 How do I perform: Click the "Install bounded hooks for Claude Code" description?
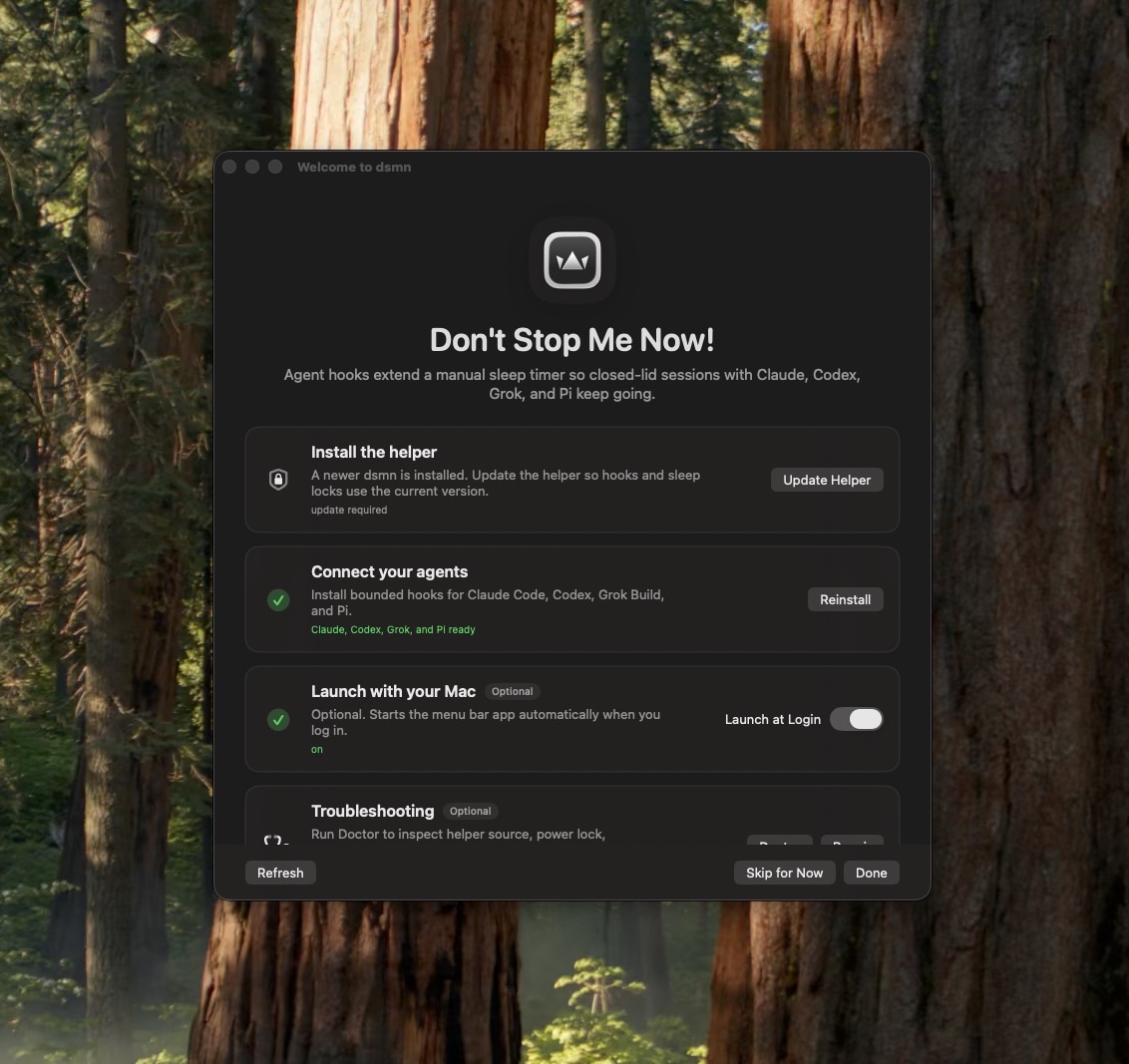point(488,602)
